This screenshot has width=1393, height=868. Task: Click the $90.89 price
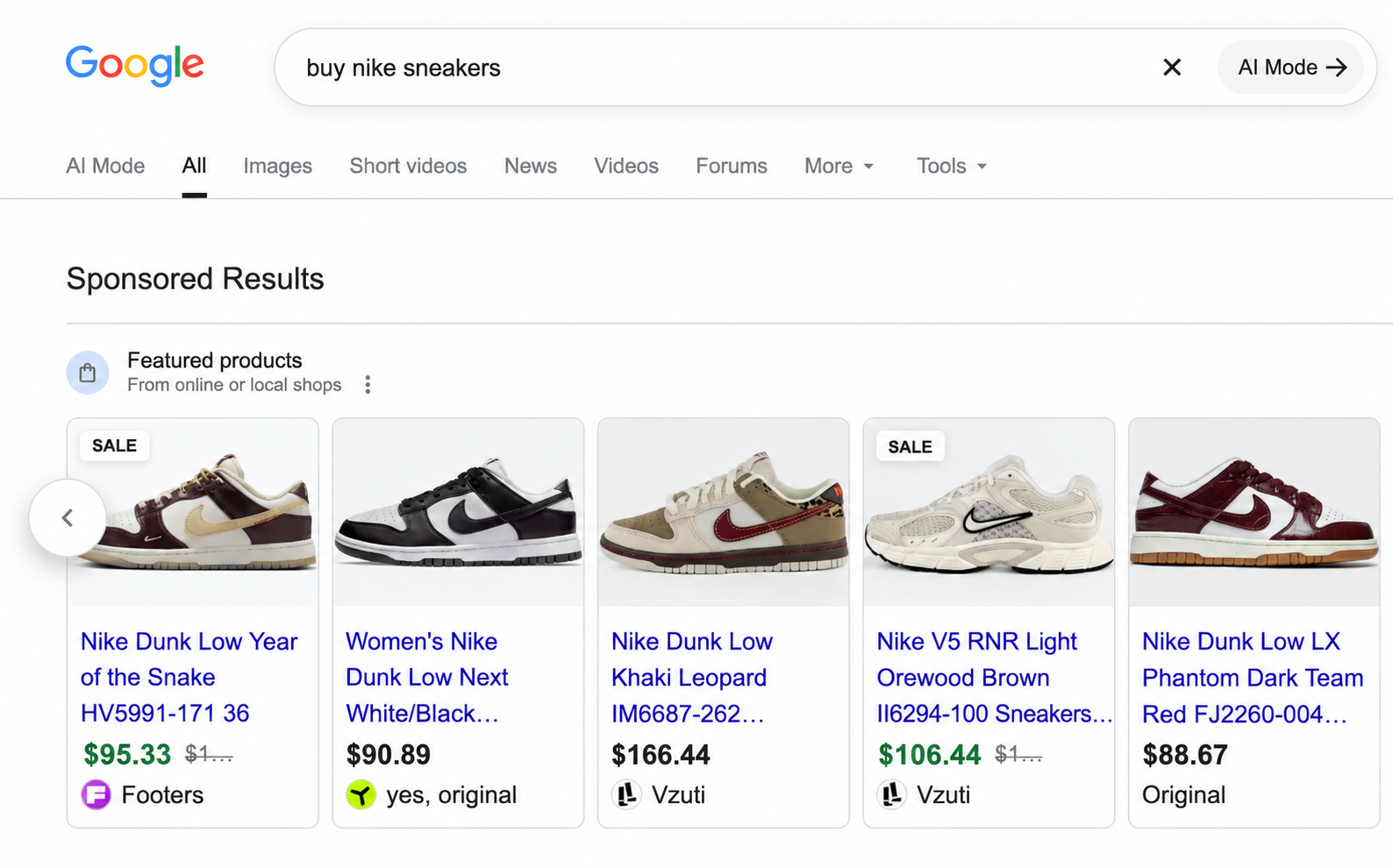point(389,754)
